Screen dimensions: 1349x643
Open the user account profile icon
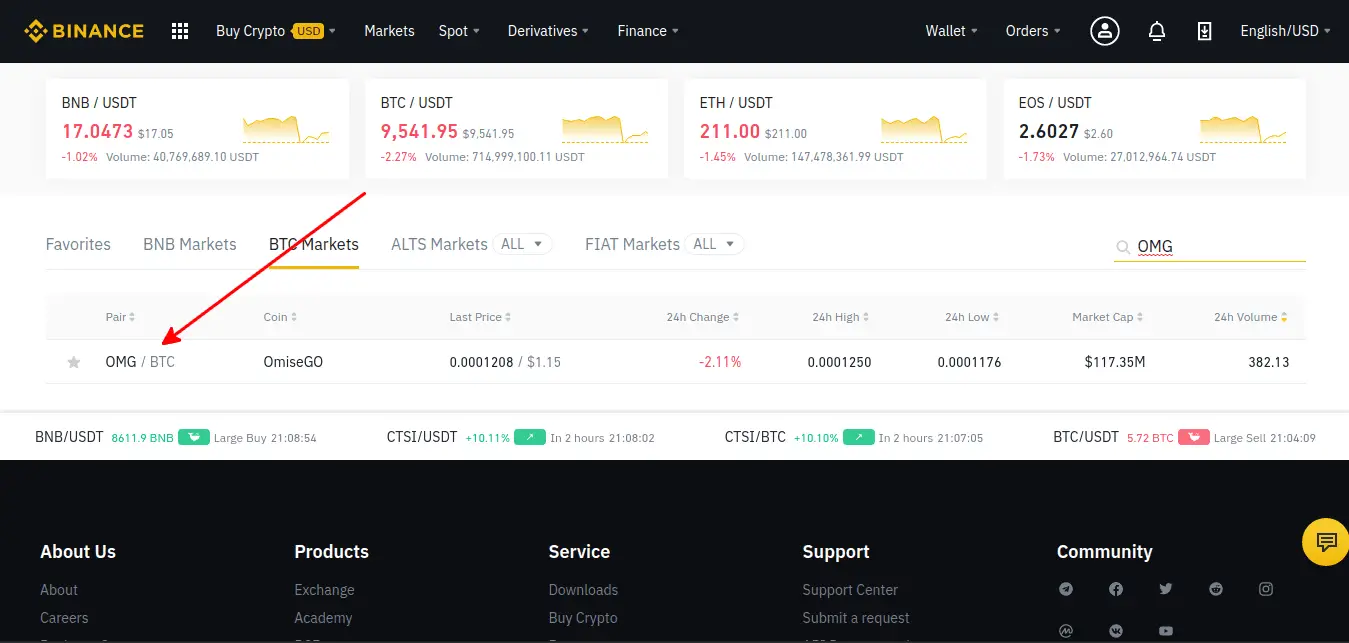click(x=1105, y=31)
